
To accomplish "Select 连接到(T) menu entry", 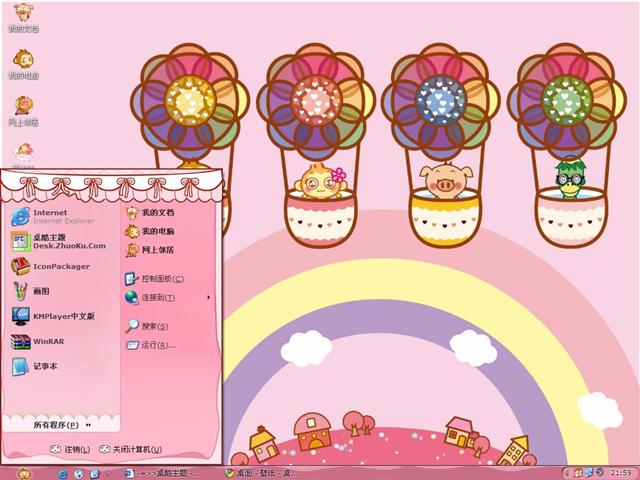I will (150, 298).
